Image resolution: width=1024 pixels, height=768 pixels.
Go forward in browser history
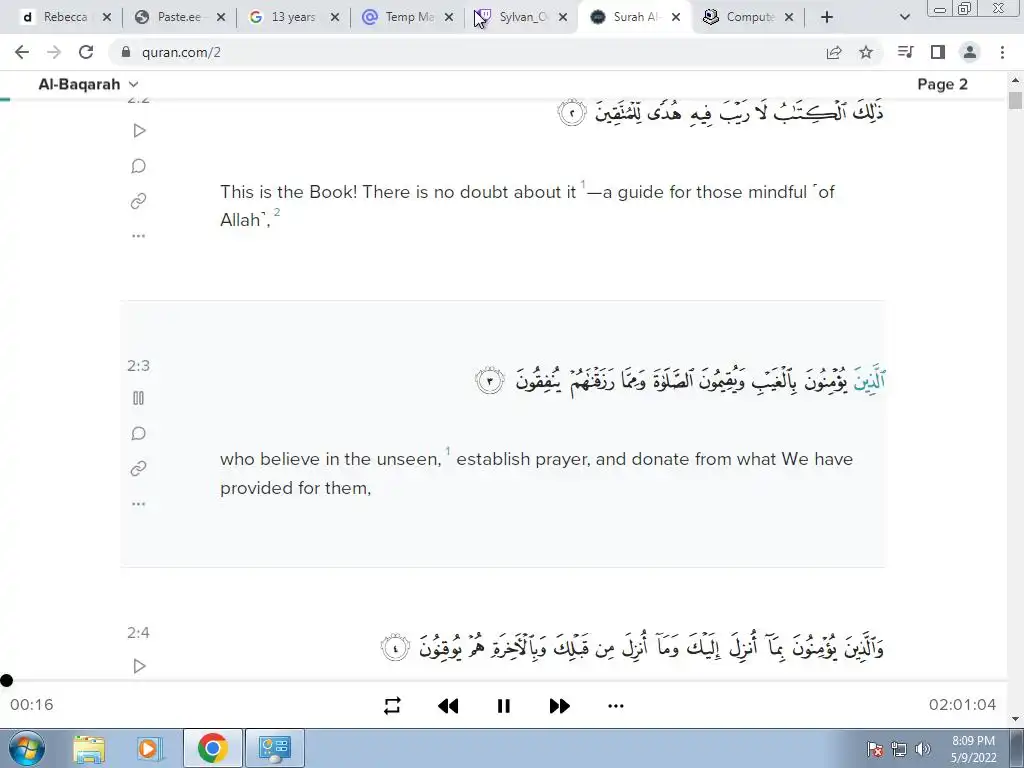[x=54, y=52]
